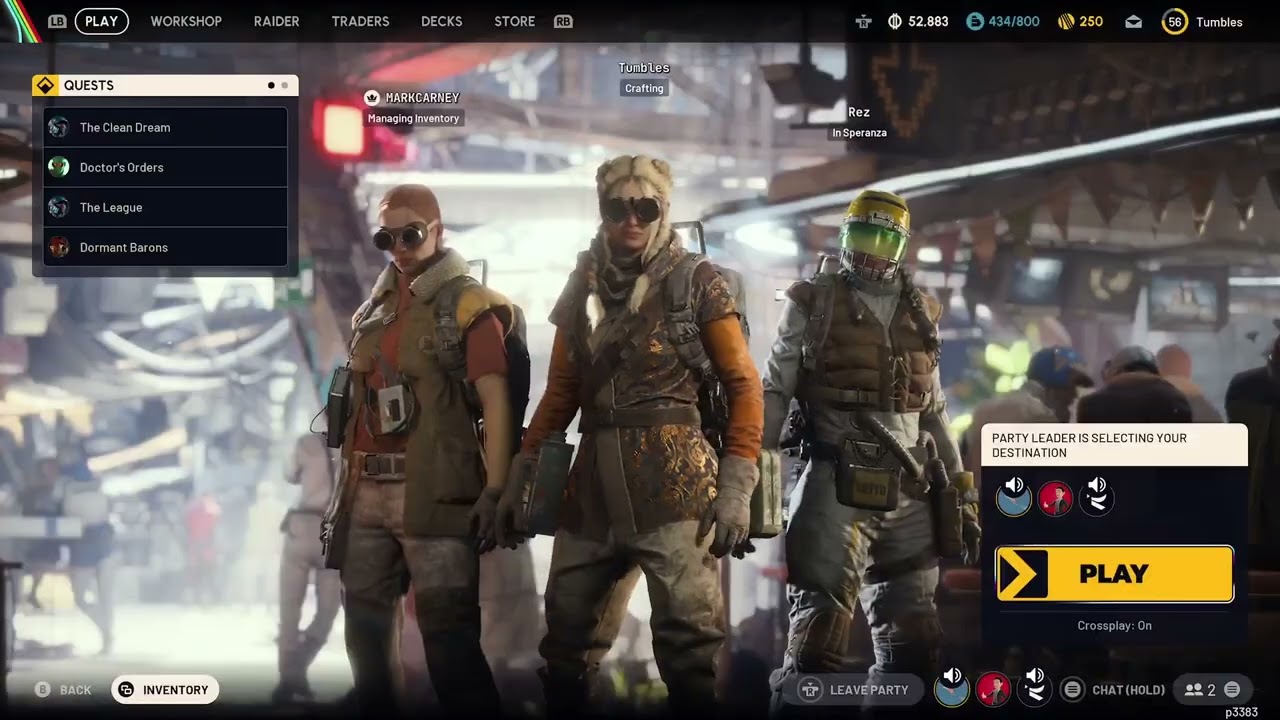
Task: Click the Dormant Barons quest icon
Action: (59, 247)
